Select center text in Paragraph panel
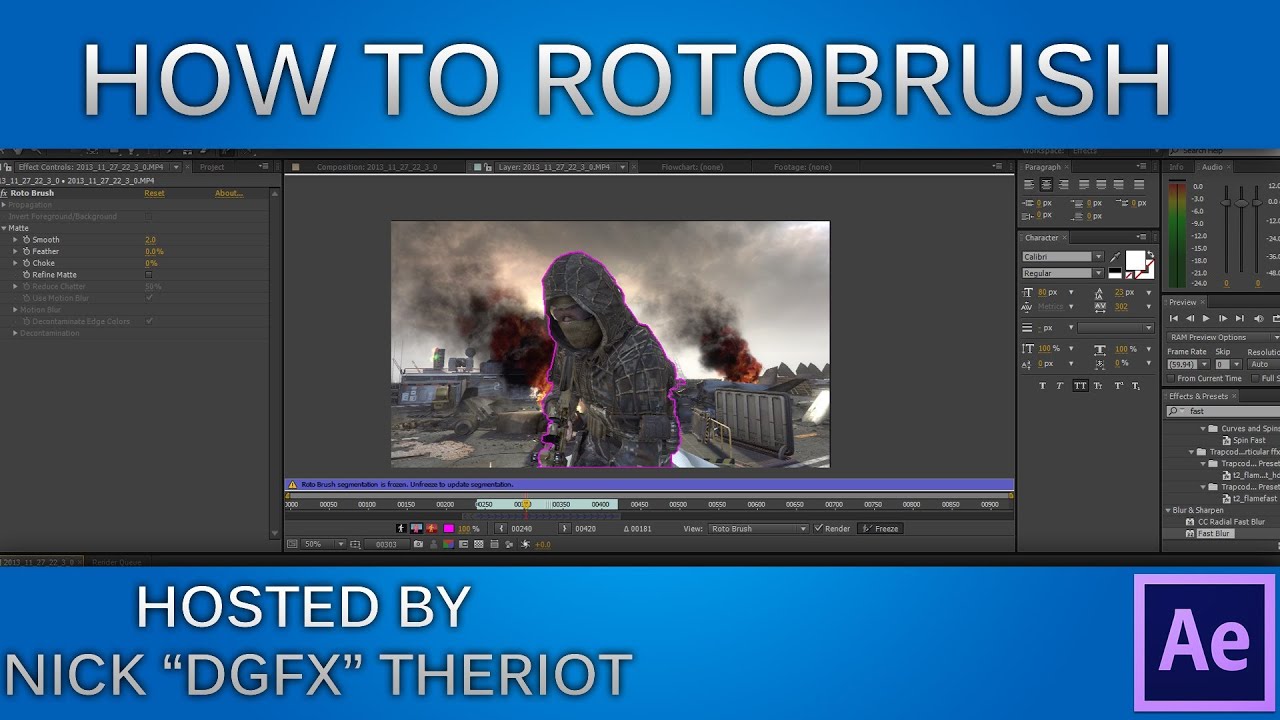This screenshot has width=1280, height=720. coord(1046,185)
